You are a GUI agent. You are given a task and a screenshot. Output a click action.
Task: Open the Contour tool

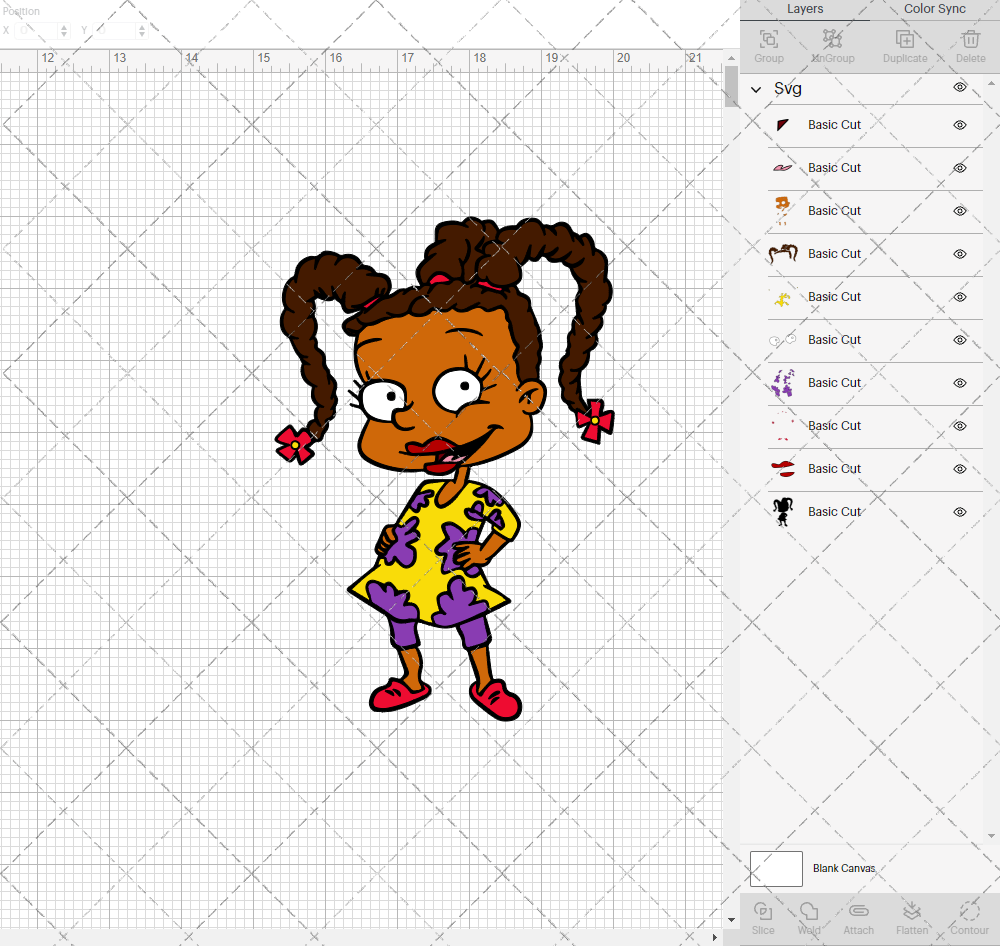[969, 917]
